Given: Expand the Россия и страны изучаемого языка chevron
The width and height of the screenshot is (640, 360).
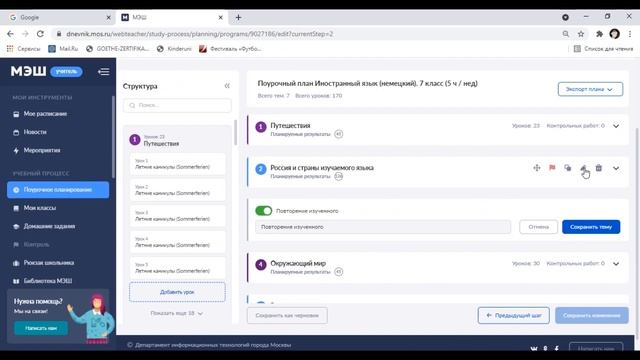Looking at the screenshot, I should (616, 168).
